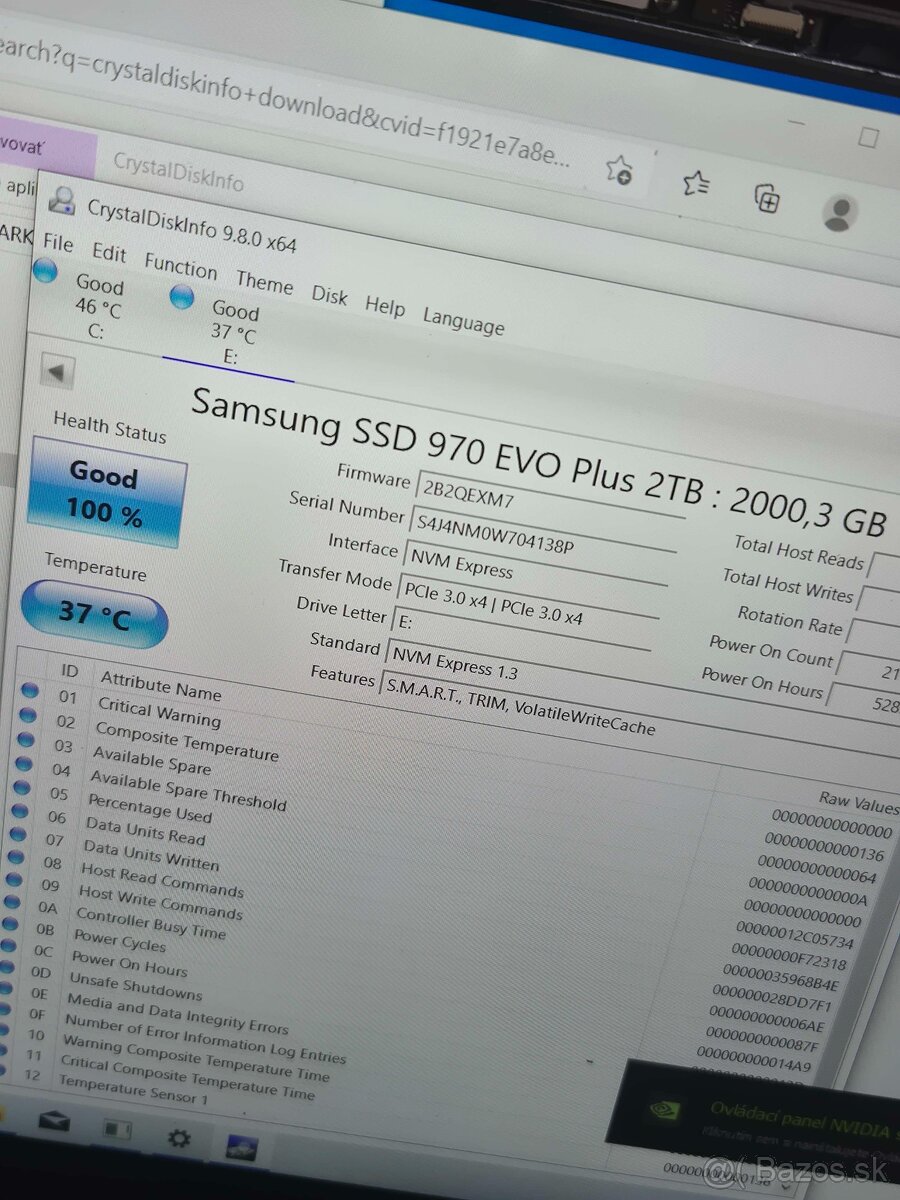The width and height of the screenshot is (900, 1200).
Task: Open browser profile avatar
Action: pos(840,213)
